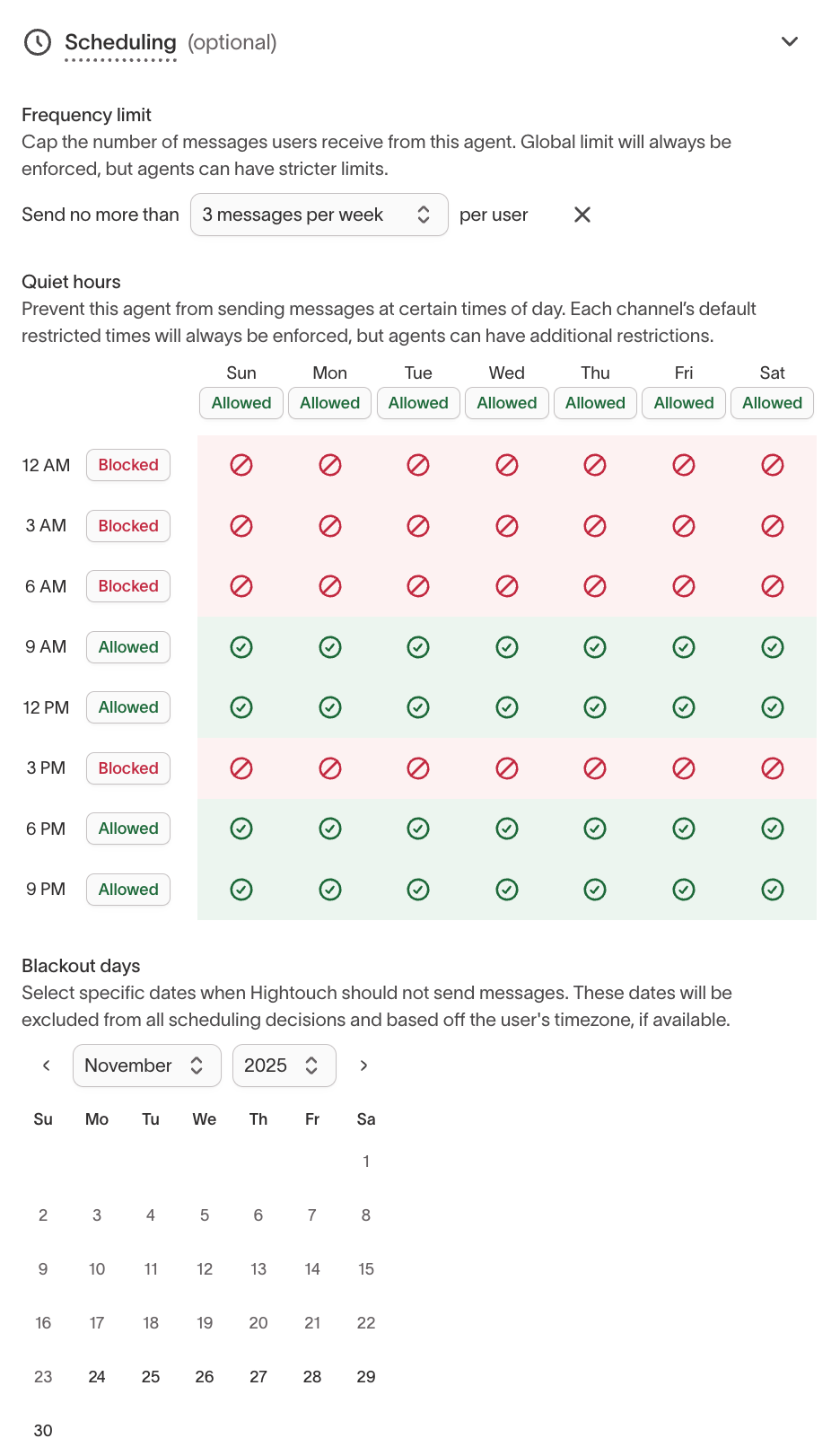This screenshot has height=1447, width=840.
Task: Click the allowed check icon for Monday 9 AM
Action: pos(329,647)
